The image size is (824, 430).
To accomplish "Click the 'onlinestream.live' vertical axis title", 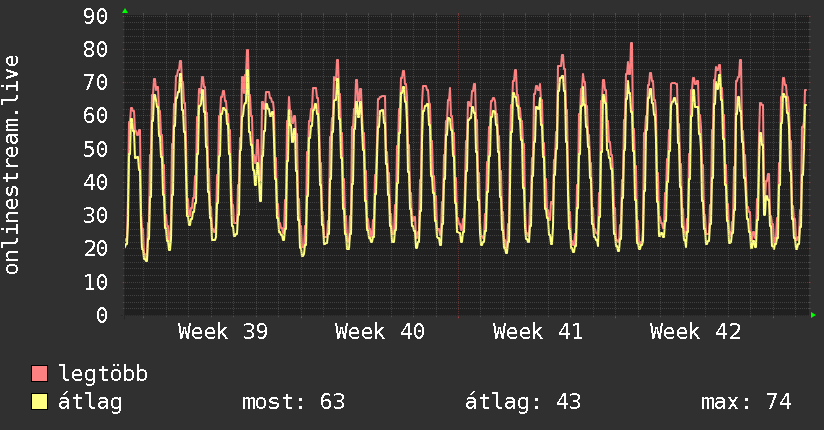I will click(12, 165).
